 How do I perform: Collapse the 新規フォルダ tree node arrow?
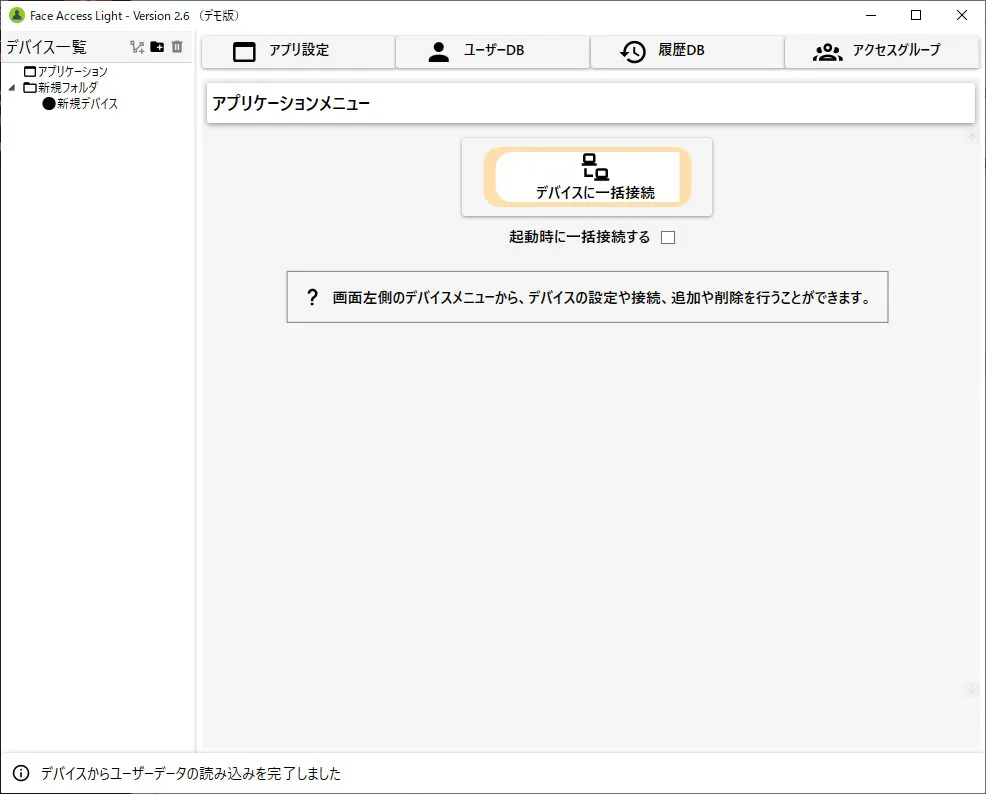point(12,88)
